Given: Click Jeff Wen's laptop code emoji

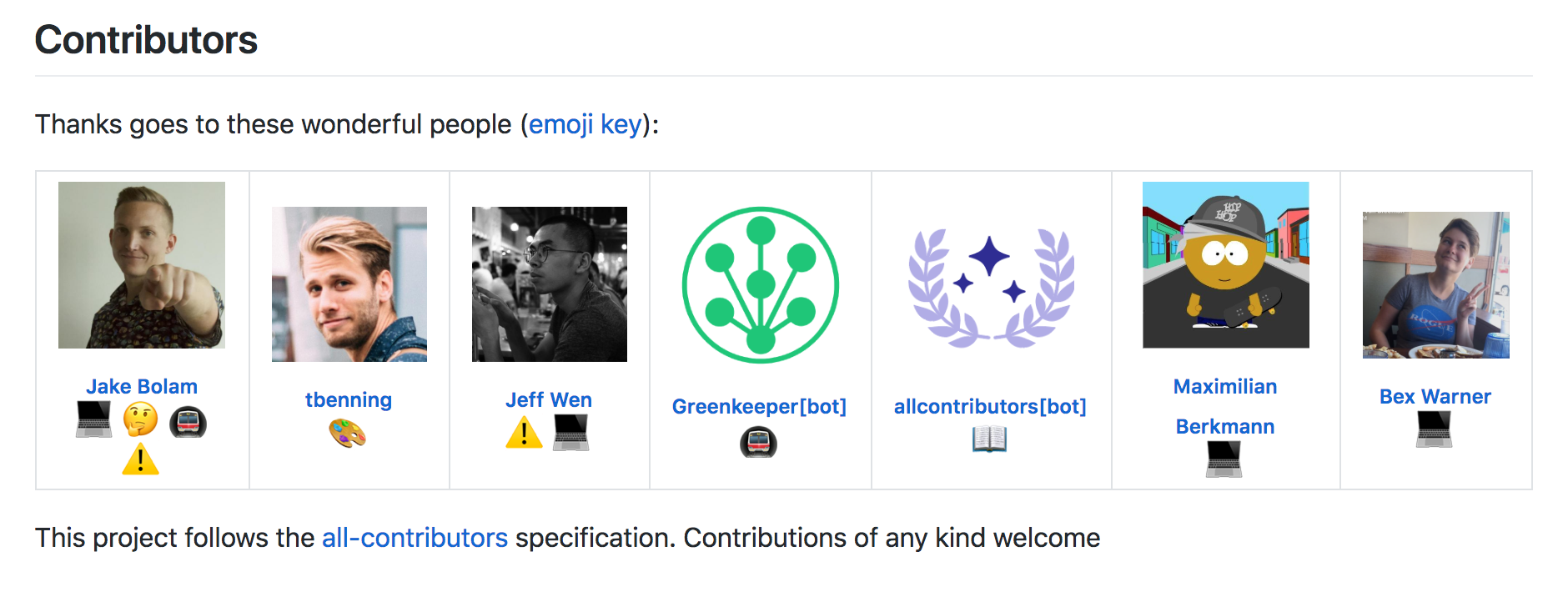Looking at the screenshot, I should click(570, 434).
